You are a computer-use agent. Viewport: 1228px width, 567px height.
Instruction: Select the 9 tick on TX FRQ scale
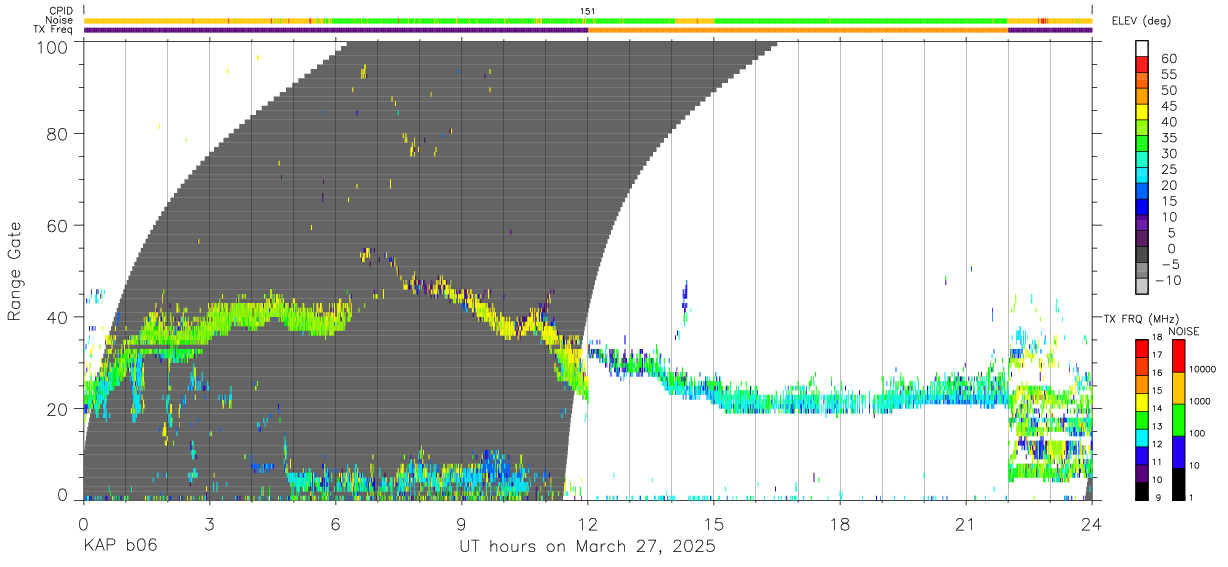[x=1159, y=498]
